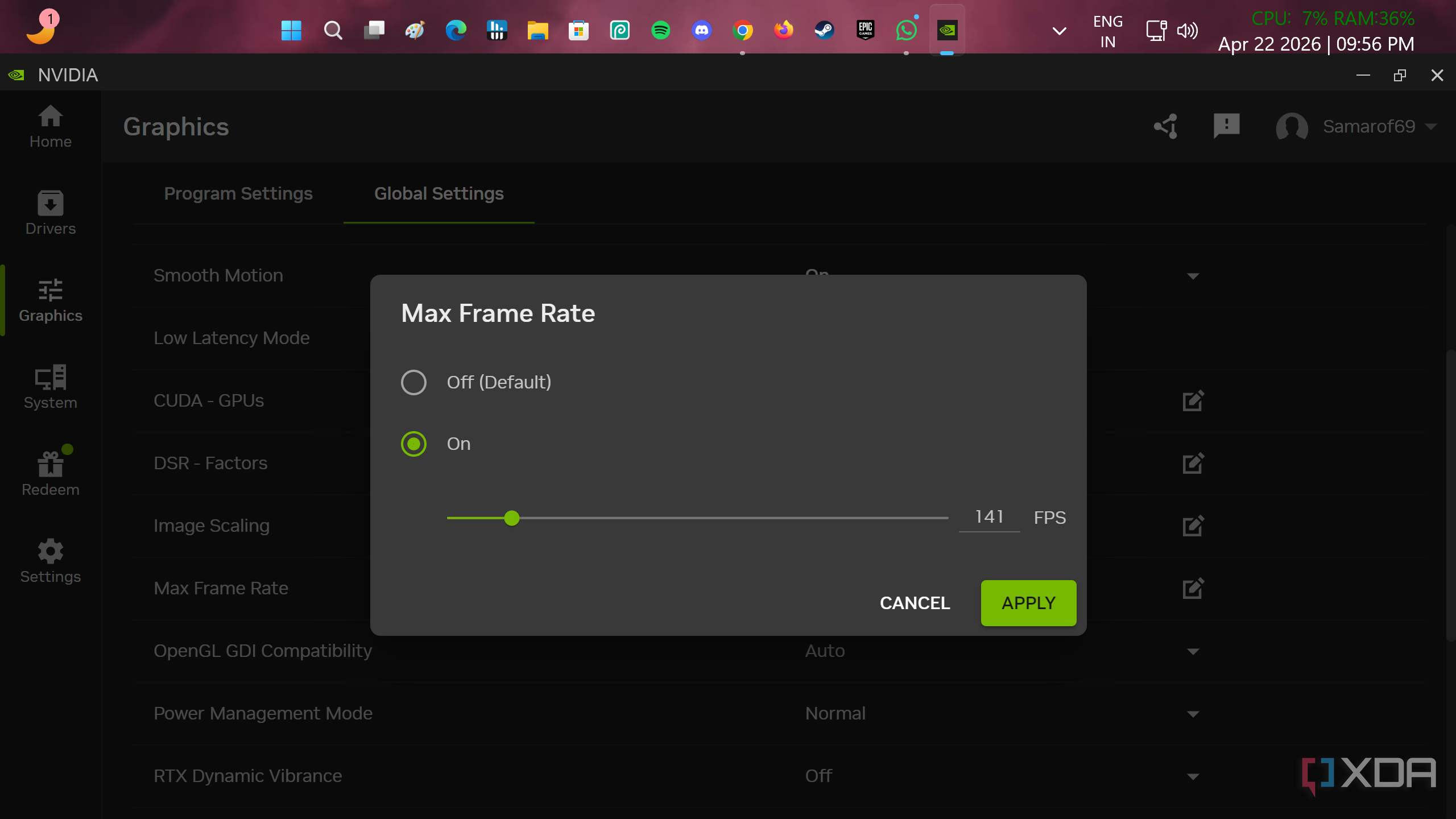Click the FPS value input field
Viewport: 1456px width, 819px height.
point(989,517)
